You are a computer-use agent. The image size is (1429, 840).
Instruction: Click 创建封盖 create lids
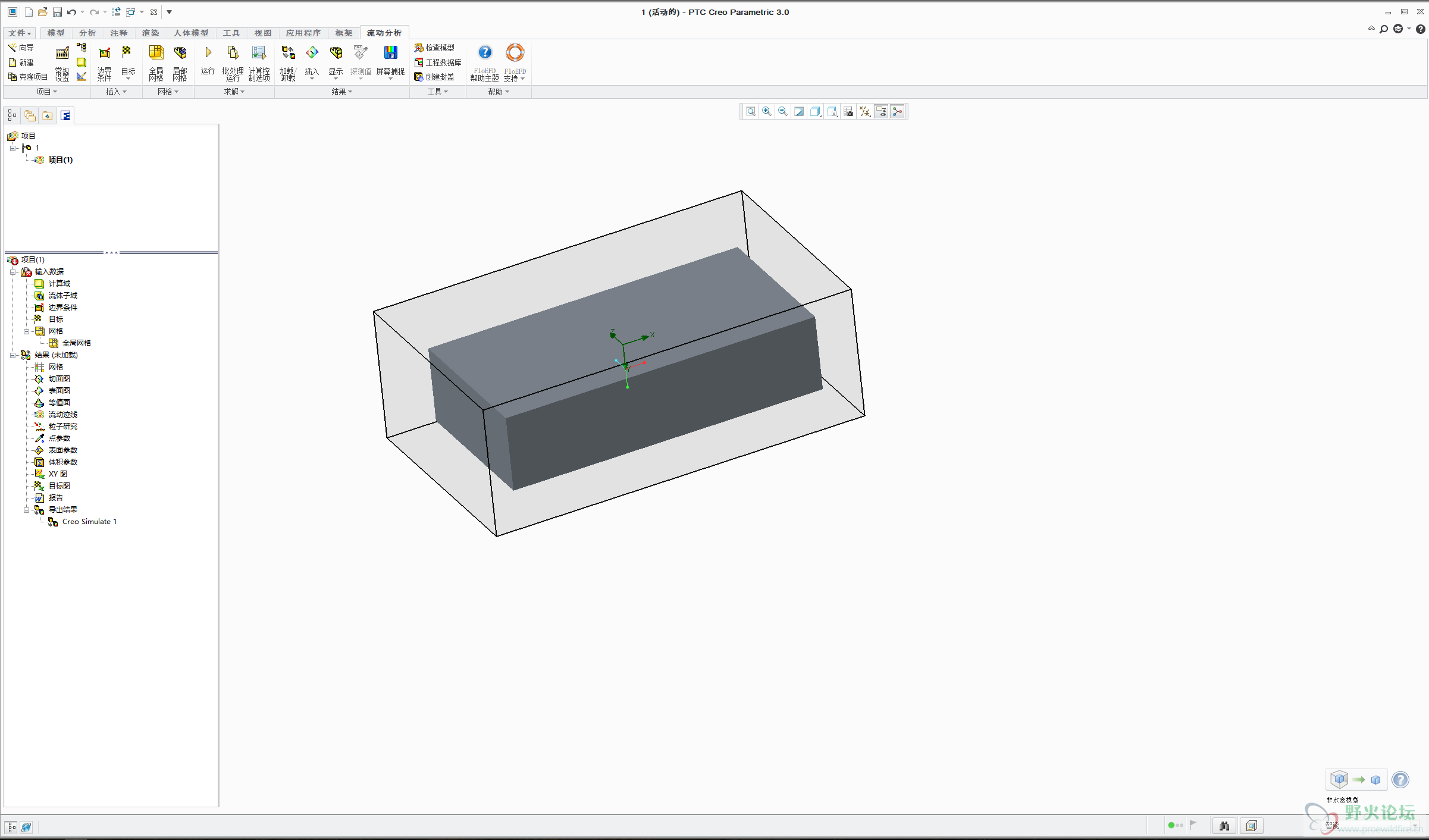pos(434,77)
